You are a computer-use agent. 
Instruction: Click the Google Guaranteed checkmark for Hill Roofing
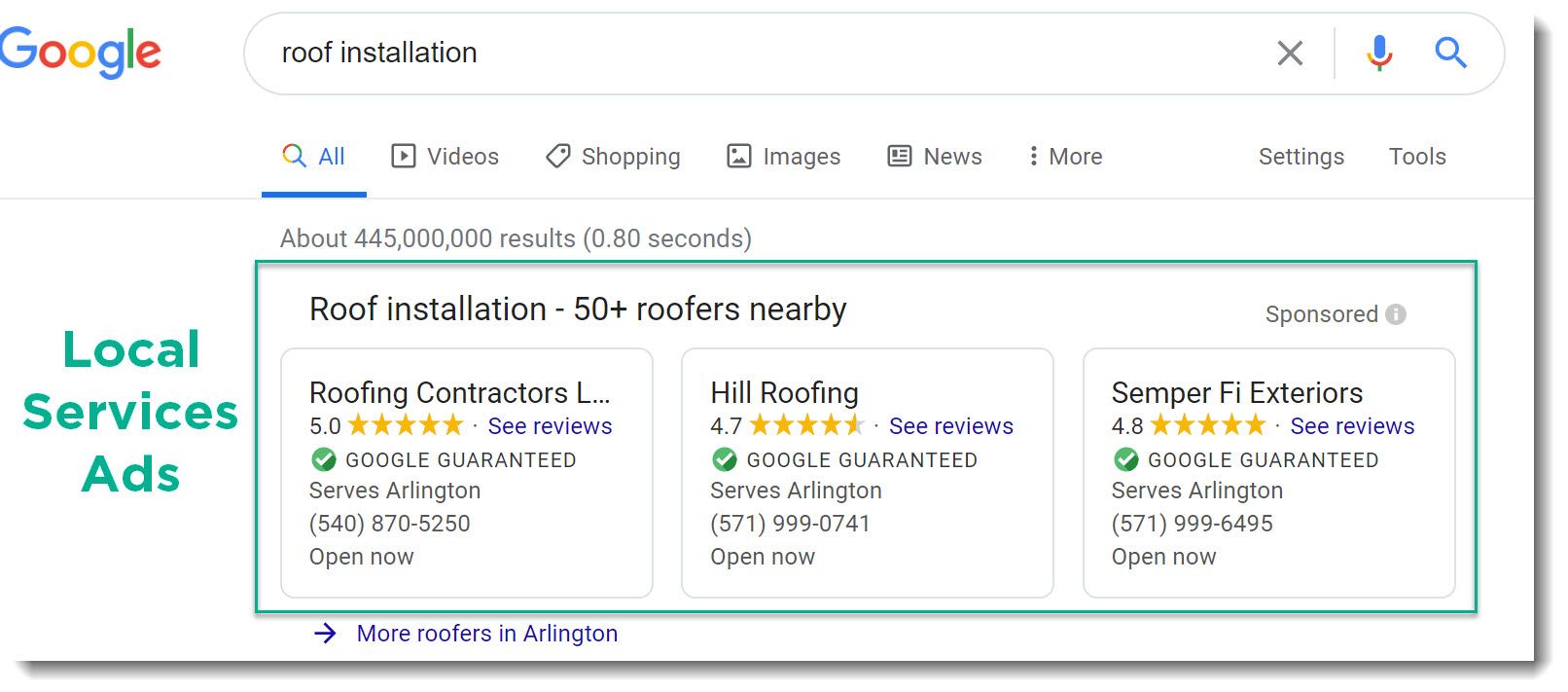(x=724, y=459)
